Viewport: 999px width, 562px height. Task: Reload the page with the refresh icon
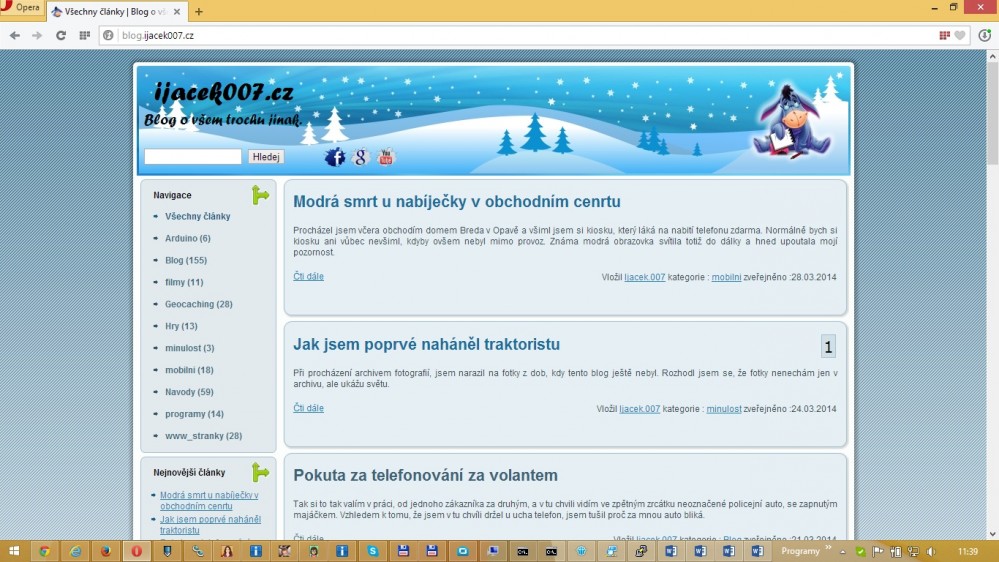click(60, 35)
